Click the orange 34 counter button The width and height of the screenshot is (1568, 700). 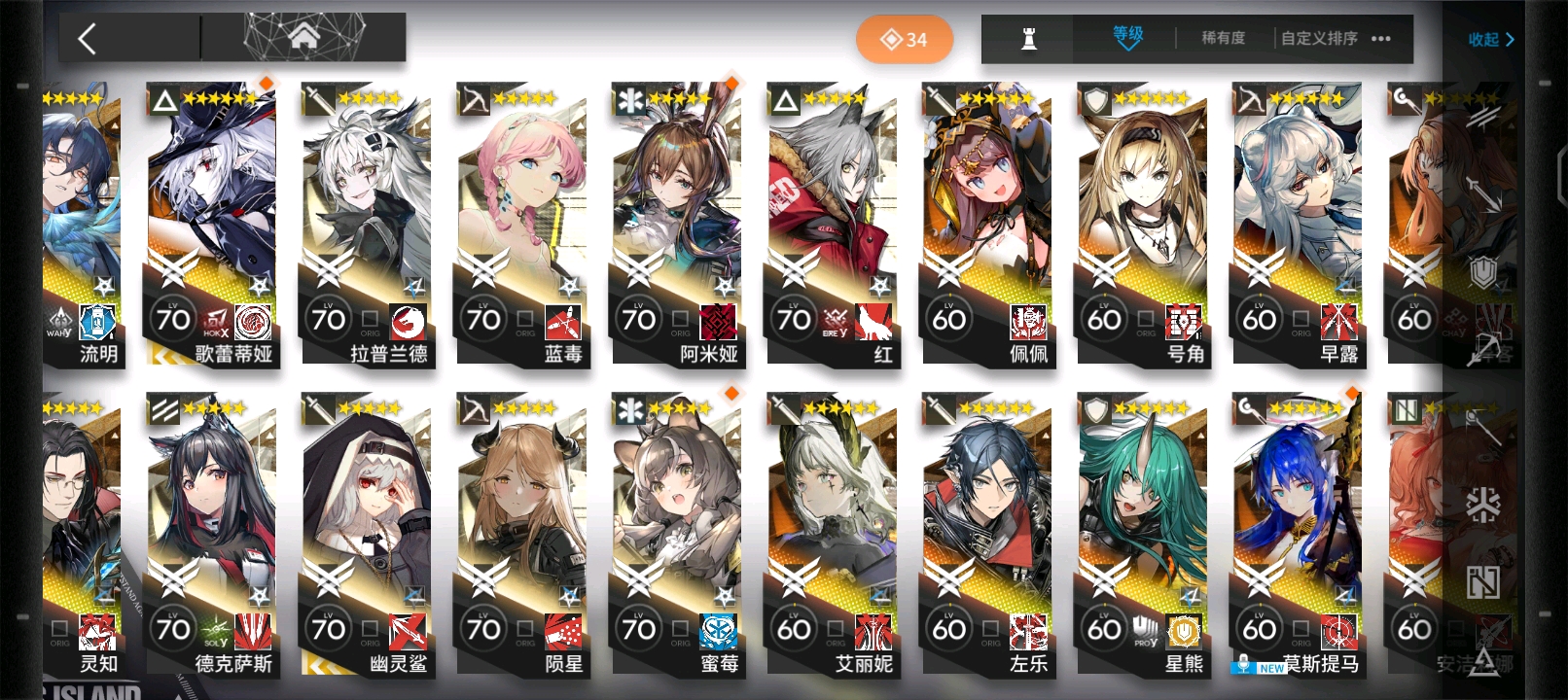(905, 40)
